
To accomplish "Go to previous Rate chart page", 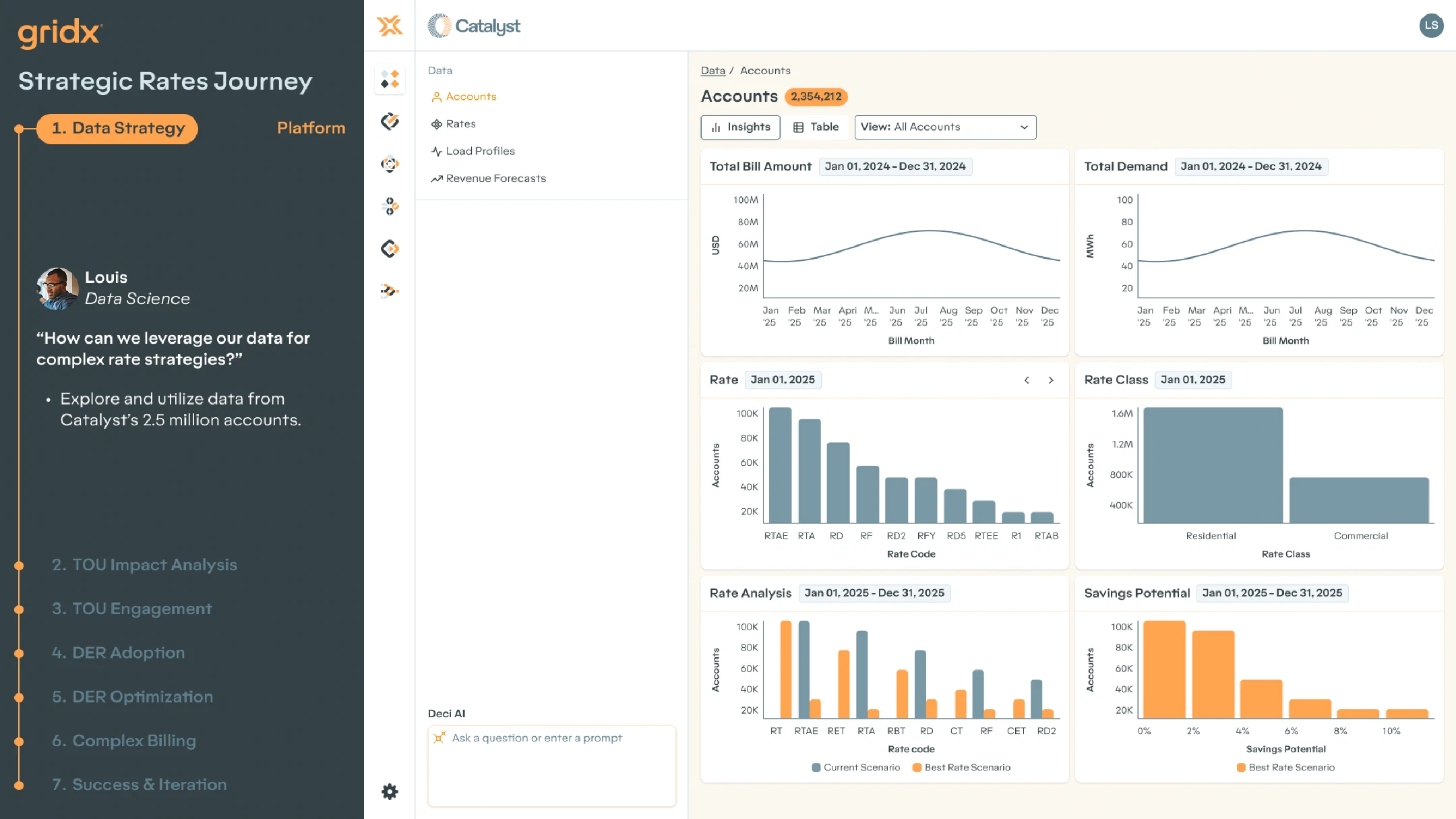I will (1027, 380).
